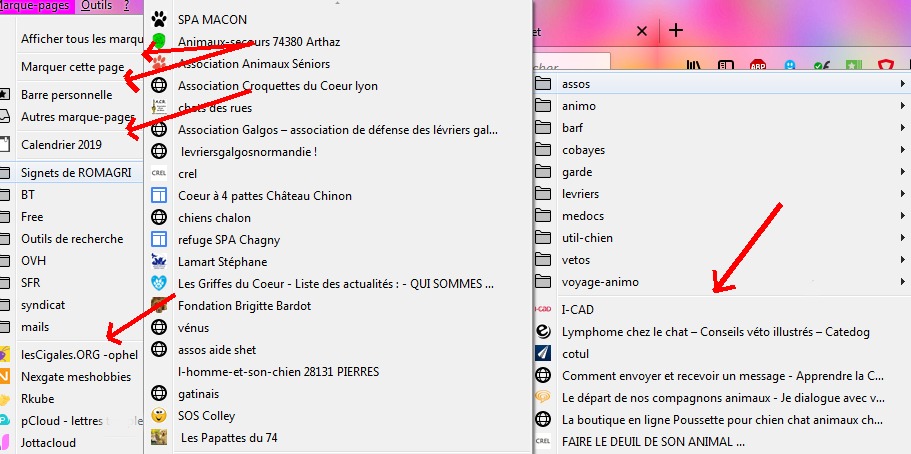Toggle the sidebar toolbar icon in Firefox
This screenshot has height=454, width=911.
click(726, 65)
